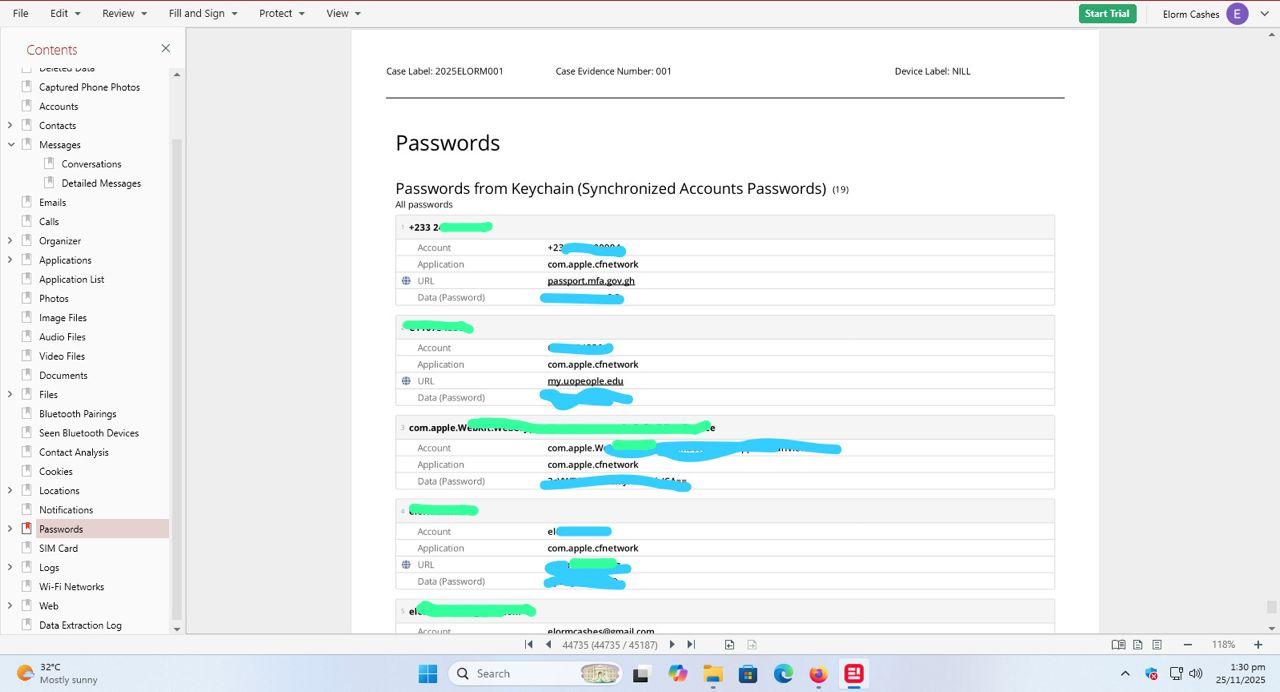Close the Contents panel

coord(166,49)
